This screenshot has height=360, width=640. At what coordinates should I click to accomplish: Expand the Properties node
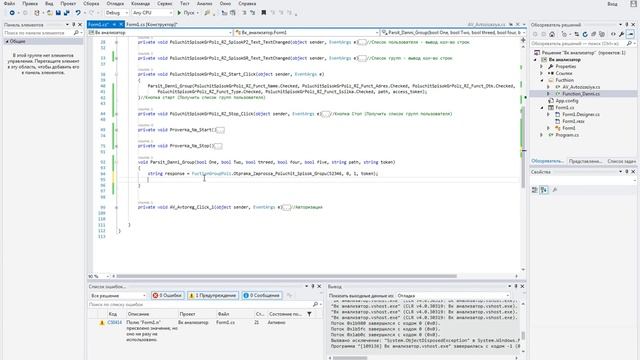542,66
